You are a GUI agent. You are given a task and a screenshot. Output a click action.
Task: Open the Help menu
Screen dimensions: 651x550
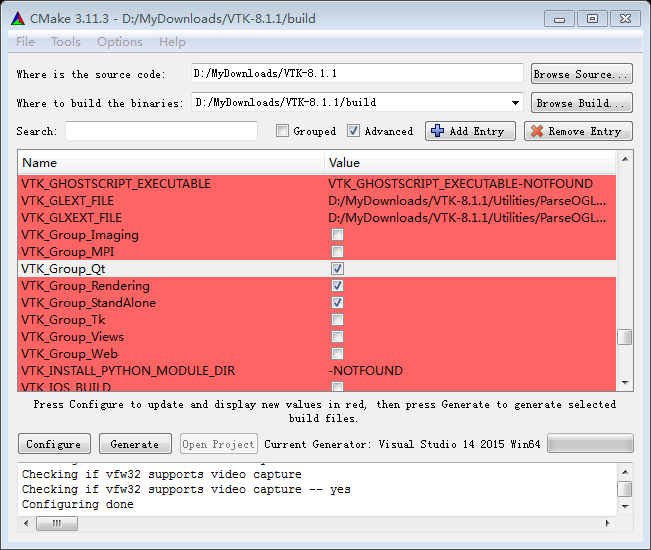tap(172, 42)
